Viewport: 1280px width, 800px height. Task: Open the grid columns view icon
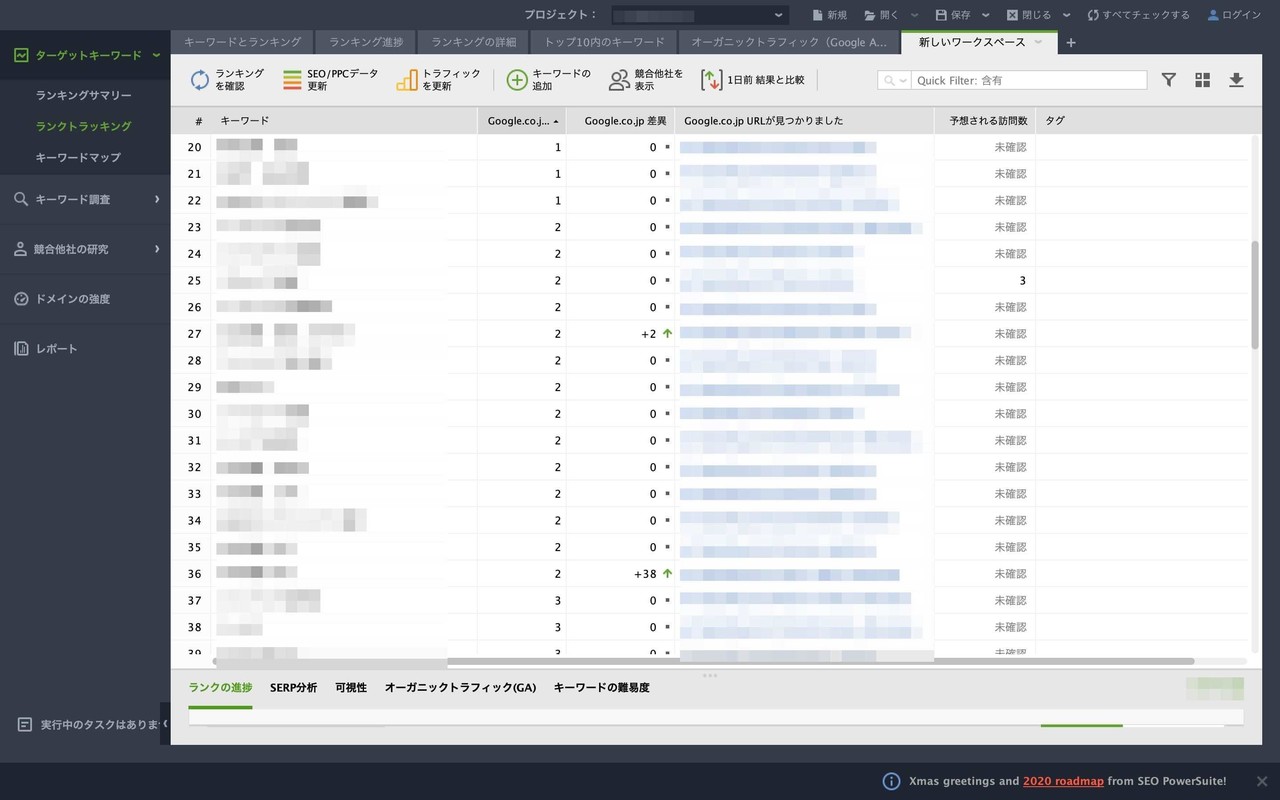pos(1202,80)
